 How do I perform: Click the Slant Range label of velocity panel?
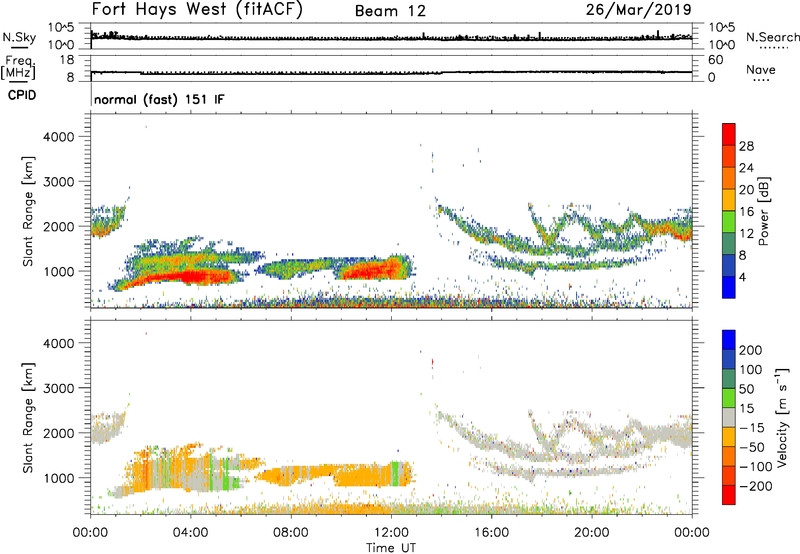tap(28, 418)
